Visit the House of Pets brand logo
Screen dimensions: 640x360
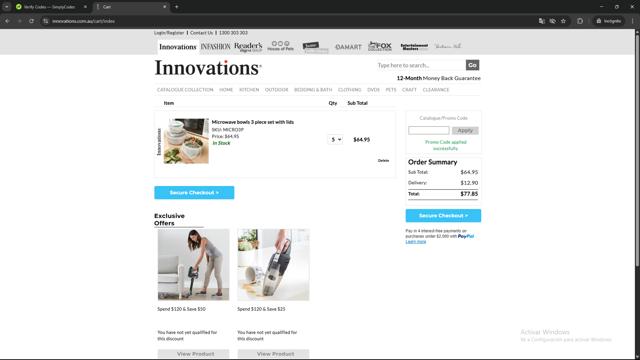(x=280, y=46)
